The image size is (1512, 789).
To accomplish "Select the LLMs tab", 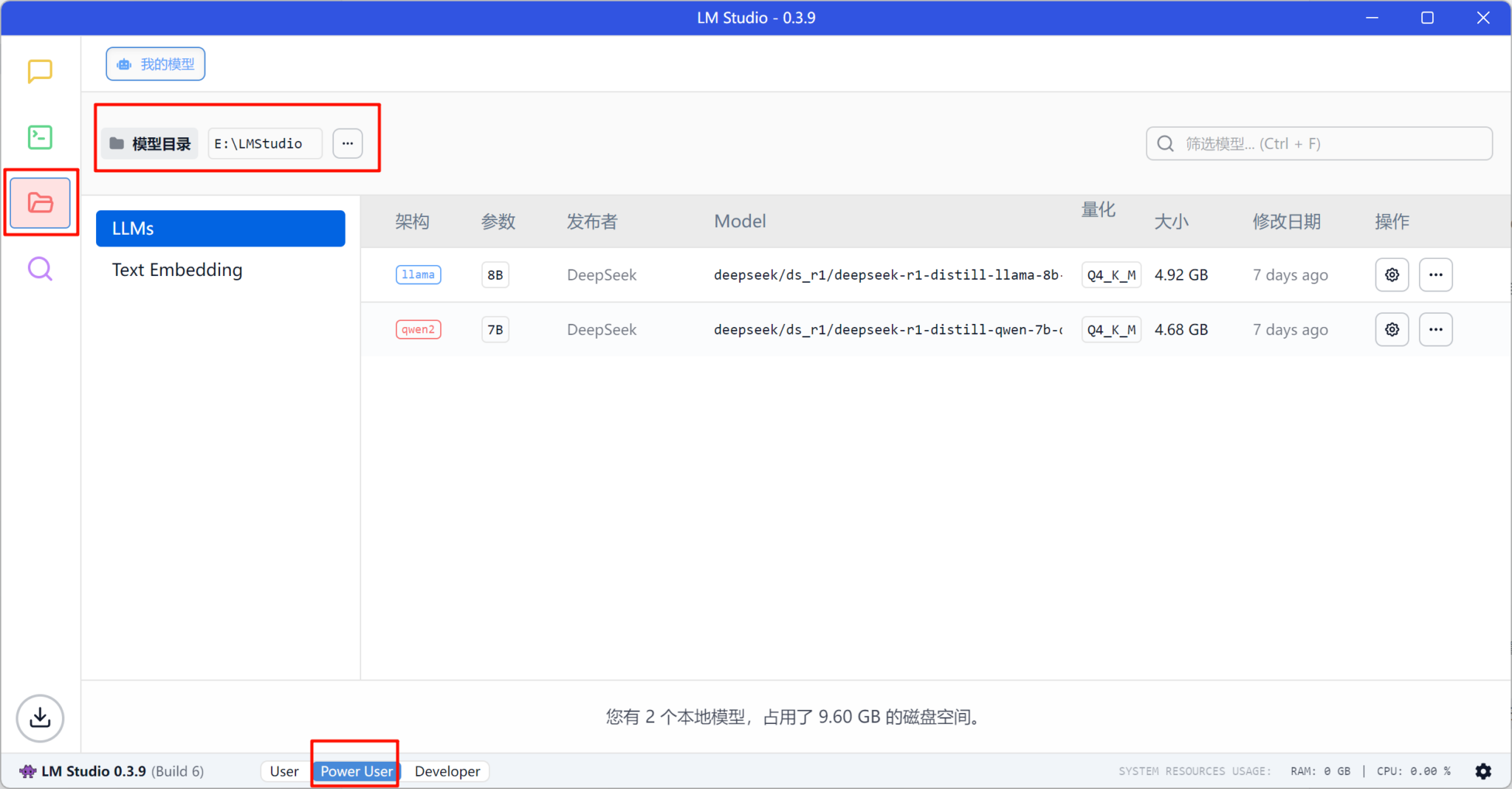I will click(x=220, y=228).
